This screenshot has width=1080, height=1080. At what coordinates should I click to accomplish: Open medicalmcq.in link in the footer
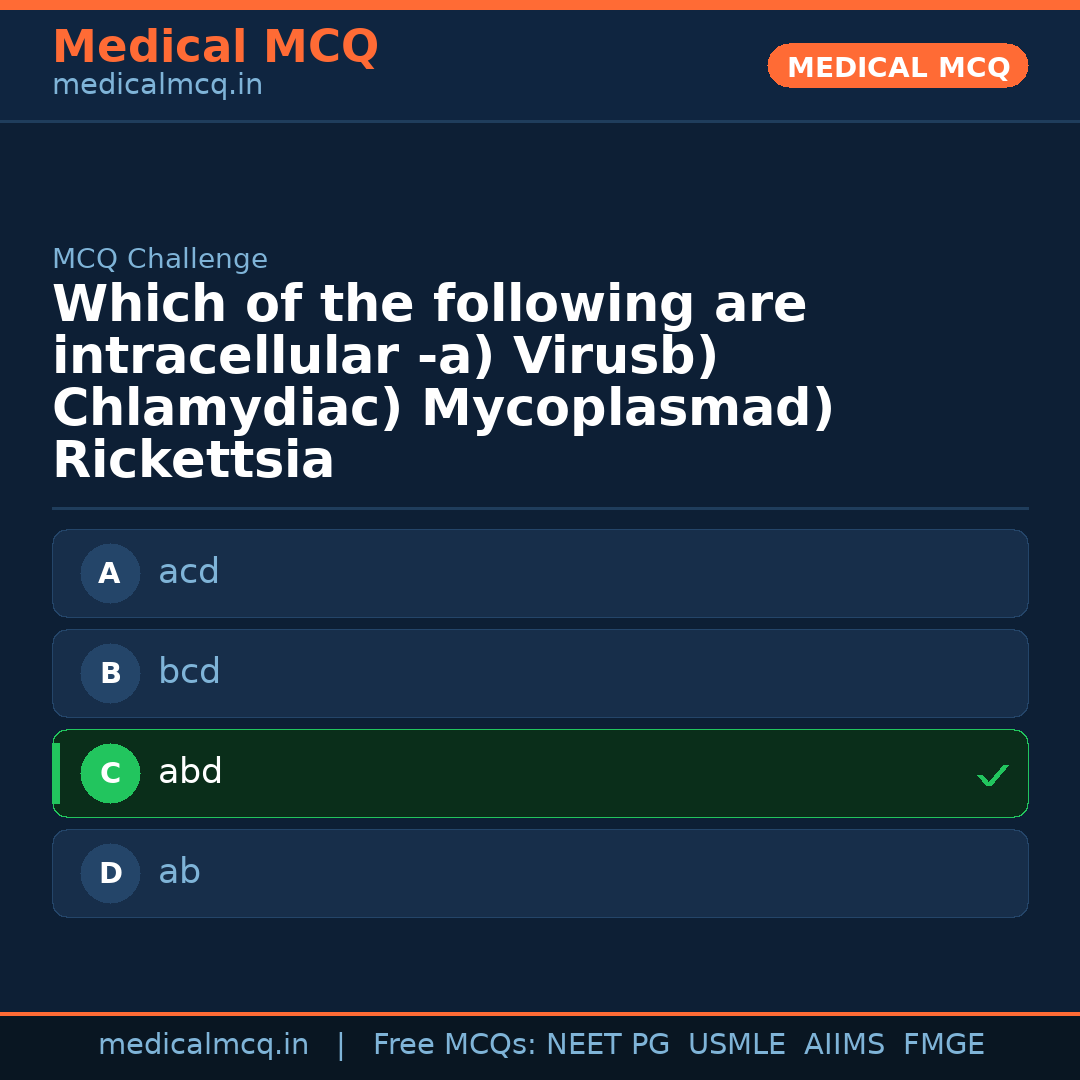click(203, 1045)
